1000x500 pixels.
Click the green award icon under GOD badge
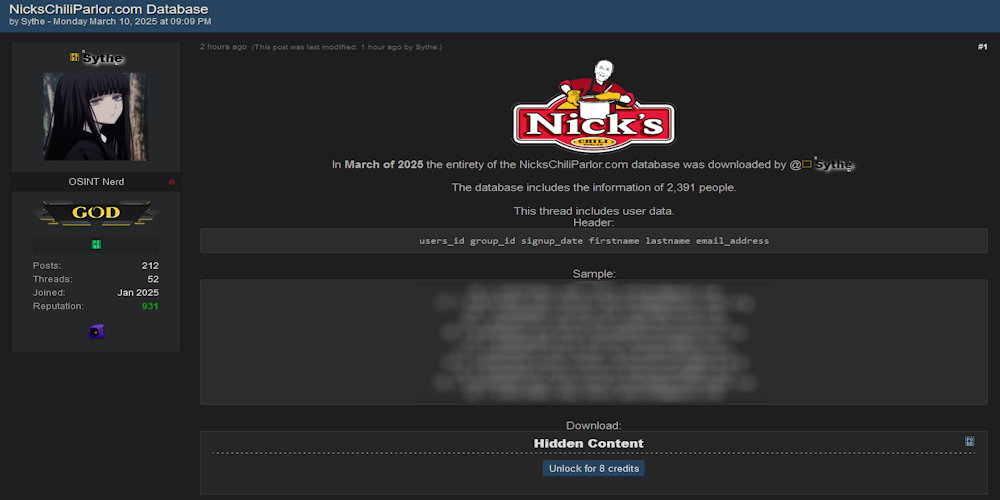[96, 244]
